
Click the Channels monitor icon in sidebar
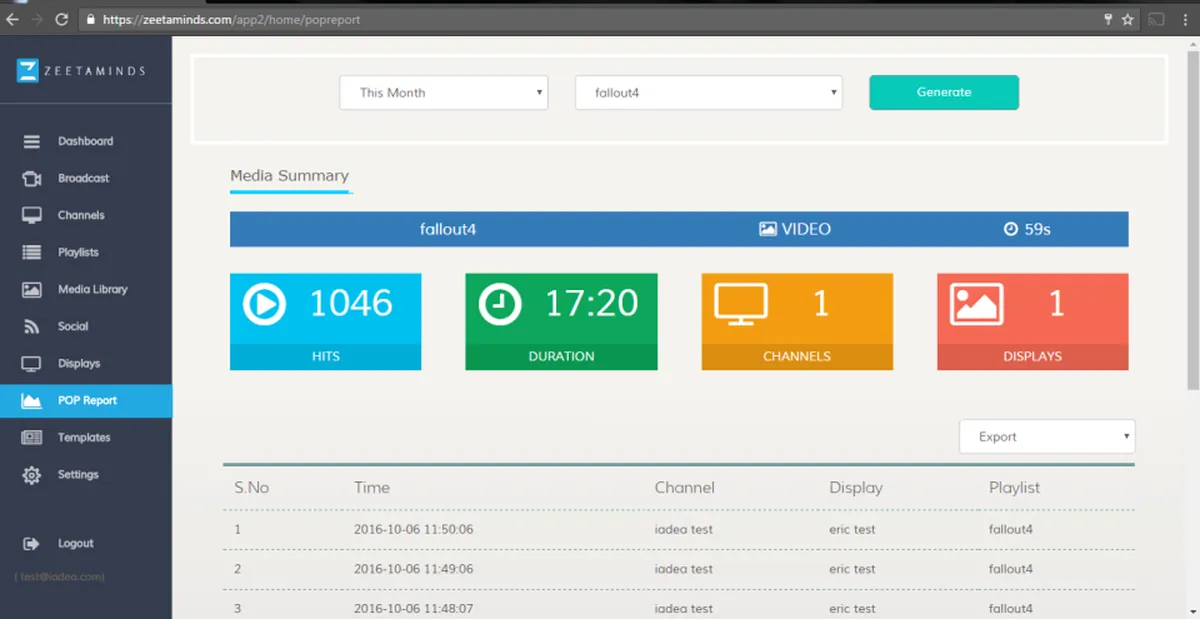pyautogui.click(x=32, y=216)
